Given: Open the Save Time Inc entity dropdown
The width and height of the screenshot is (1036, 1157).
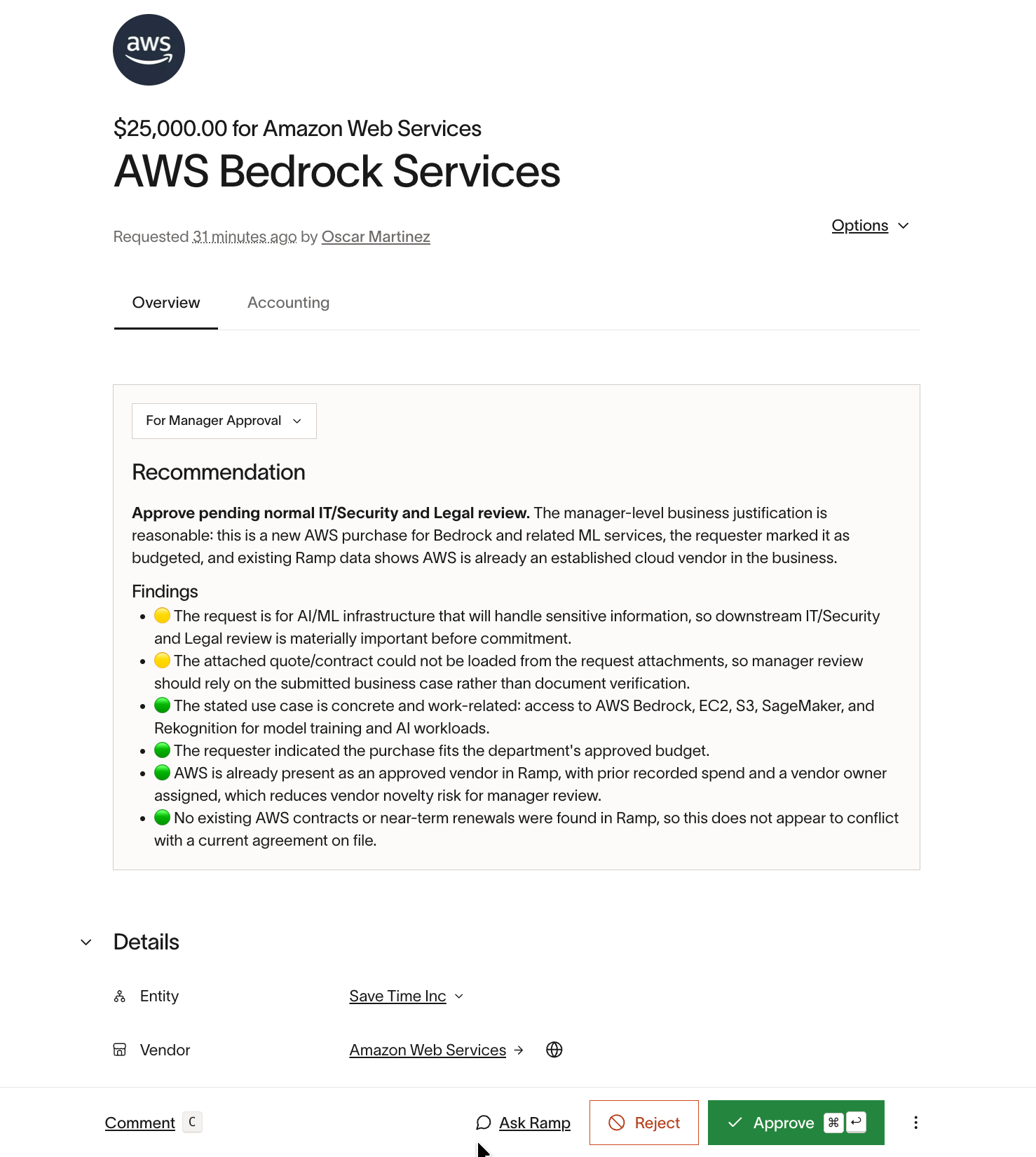Looking at the screenshot, I should coord(407,996).
